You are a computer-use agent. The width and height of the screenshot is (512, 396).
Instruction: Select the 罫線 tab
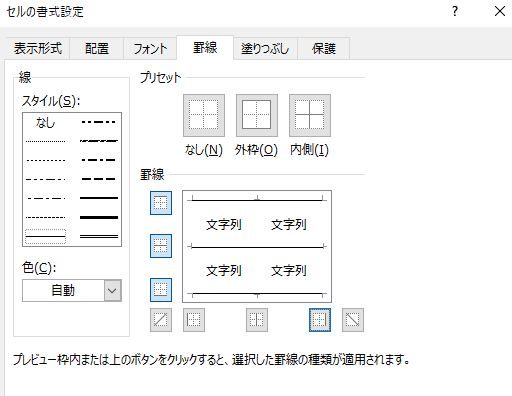pyautogui.click(x=205, y=48)
